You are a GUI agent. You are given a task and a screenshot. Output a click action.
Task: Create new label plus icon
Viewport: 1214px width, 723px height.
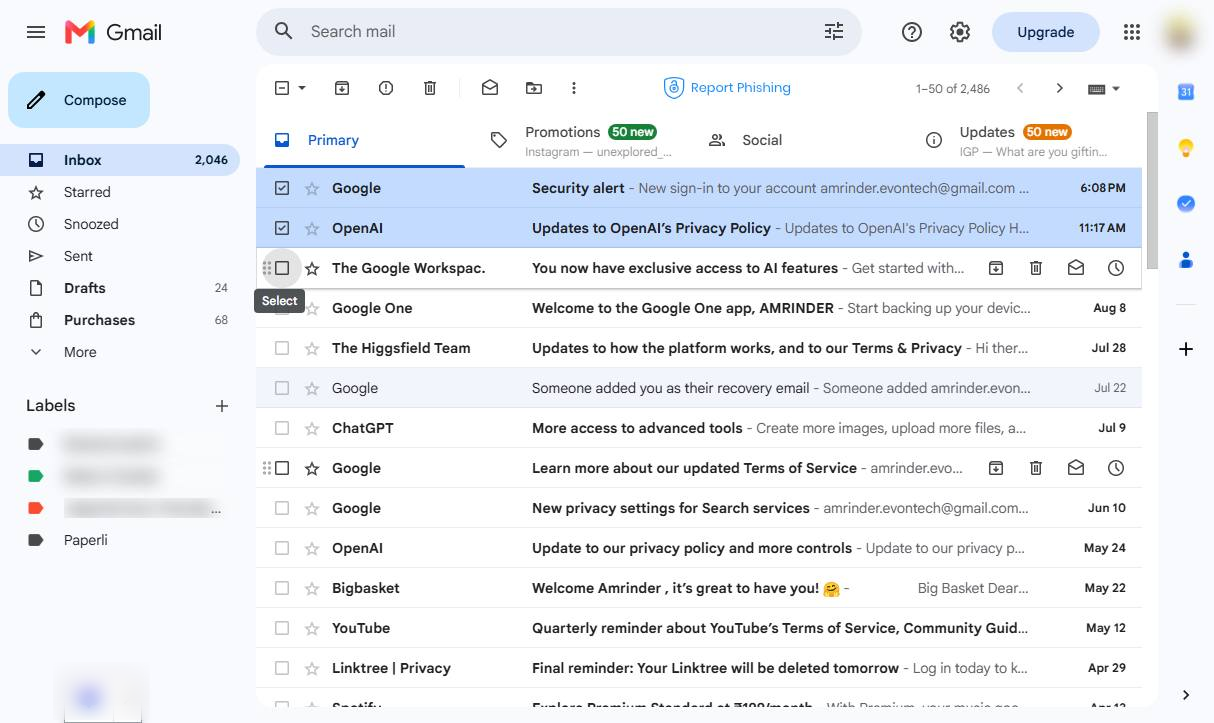coord(222,406)
